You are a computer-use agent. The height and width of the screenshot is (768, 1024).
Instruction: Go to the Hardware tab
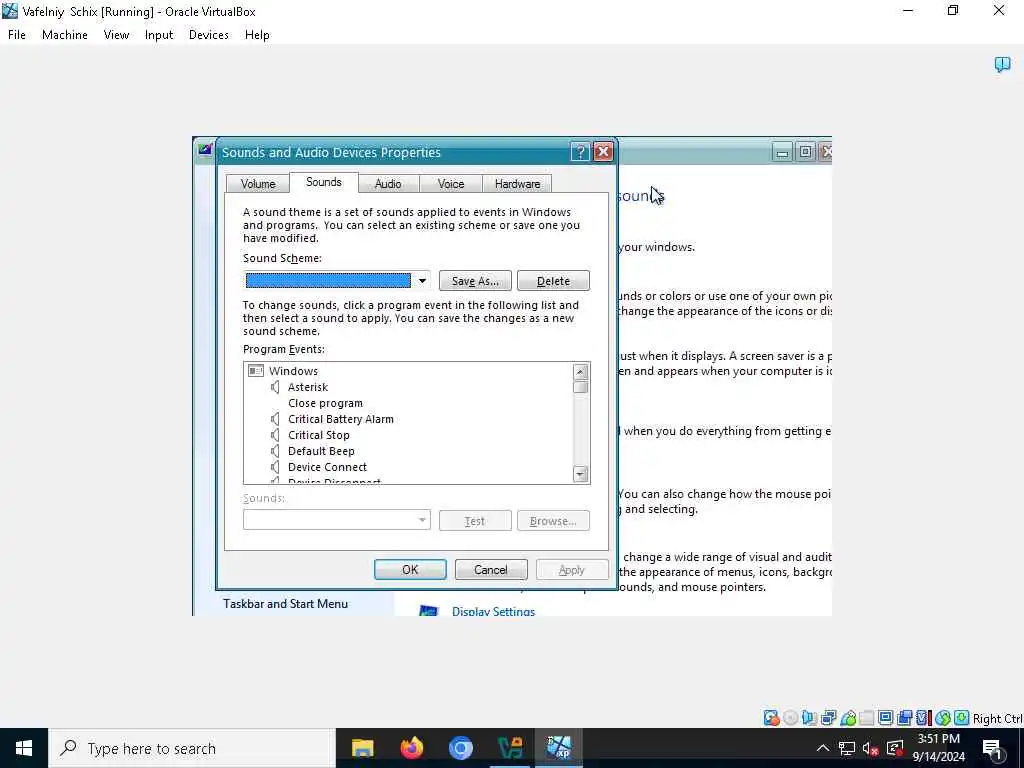[517, 184]
